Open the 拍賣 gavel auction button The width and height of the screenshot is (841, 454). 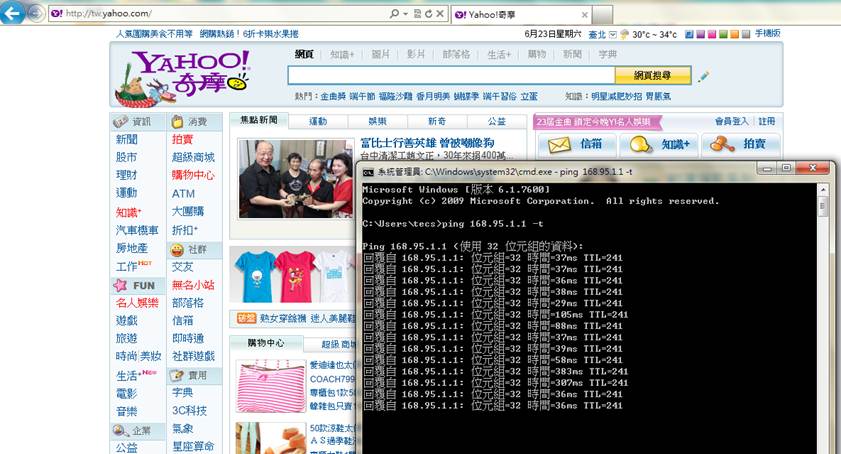coord(740,144)
